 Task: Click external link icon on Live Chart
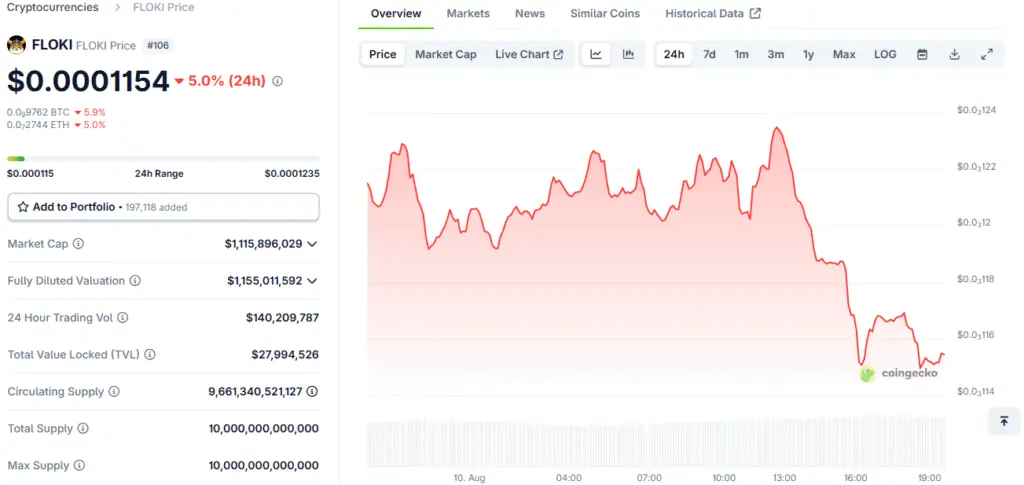(558, 54)
